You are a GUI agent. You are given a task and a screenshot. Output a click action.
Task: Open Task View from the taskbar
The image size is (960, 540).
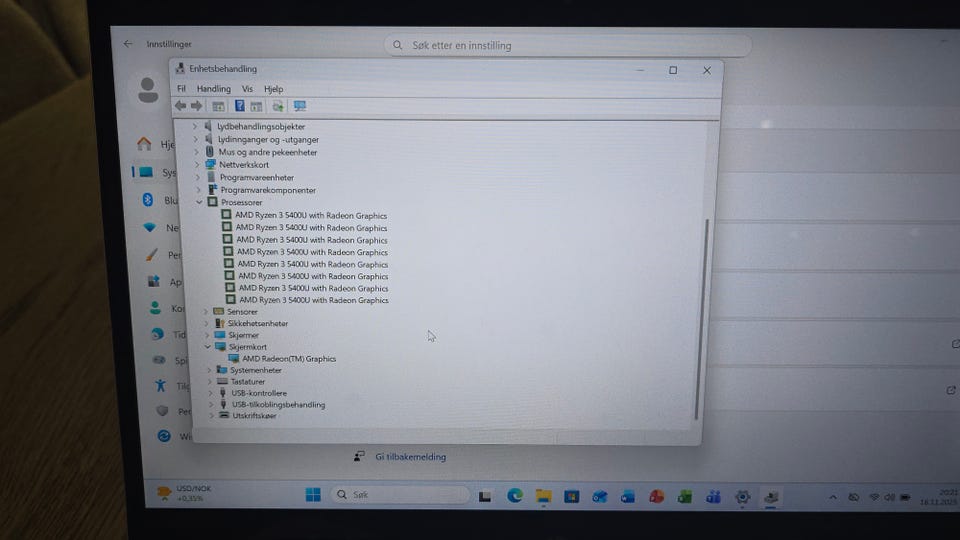coord(485,496)
